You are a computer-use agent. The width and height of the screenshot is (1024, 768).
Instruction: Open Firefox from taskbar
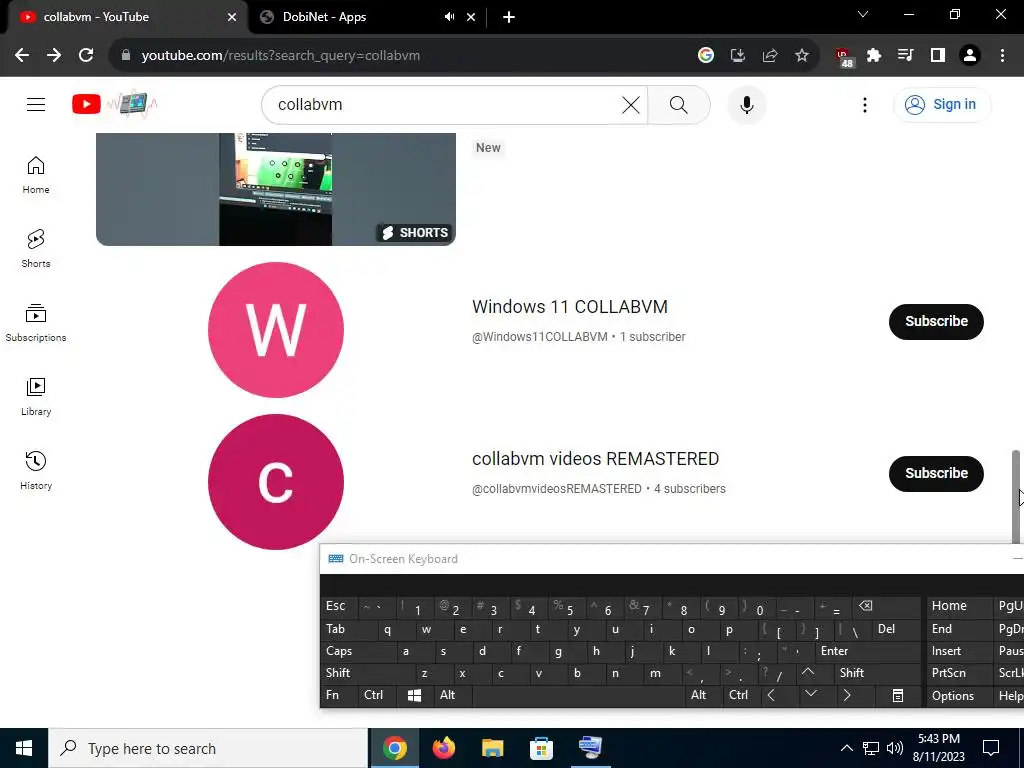[x=443, y=748]
